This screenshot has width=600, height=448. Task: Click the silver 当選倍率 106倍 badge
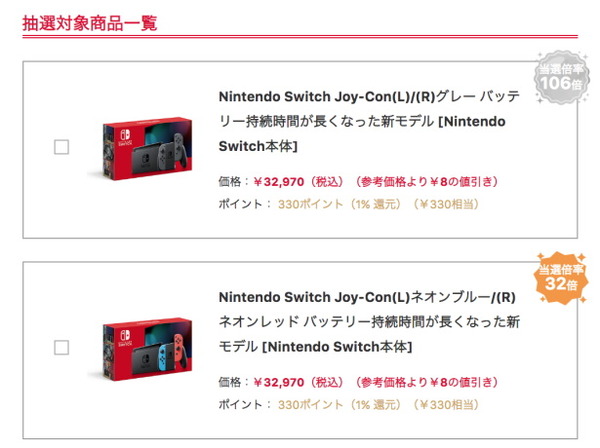tap(561, 78)
